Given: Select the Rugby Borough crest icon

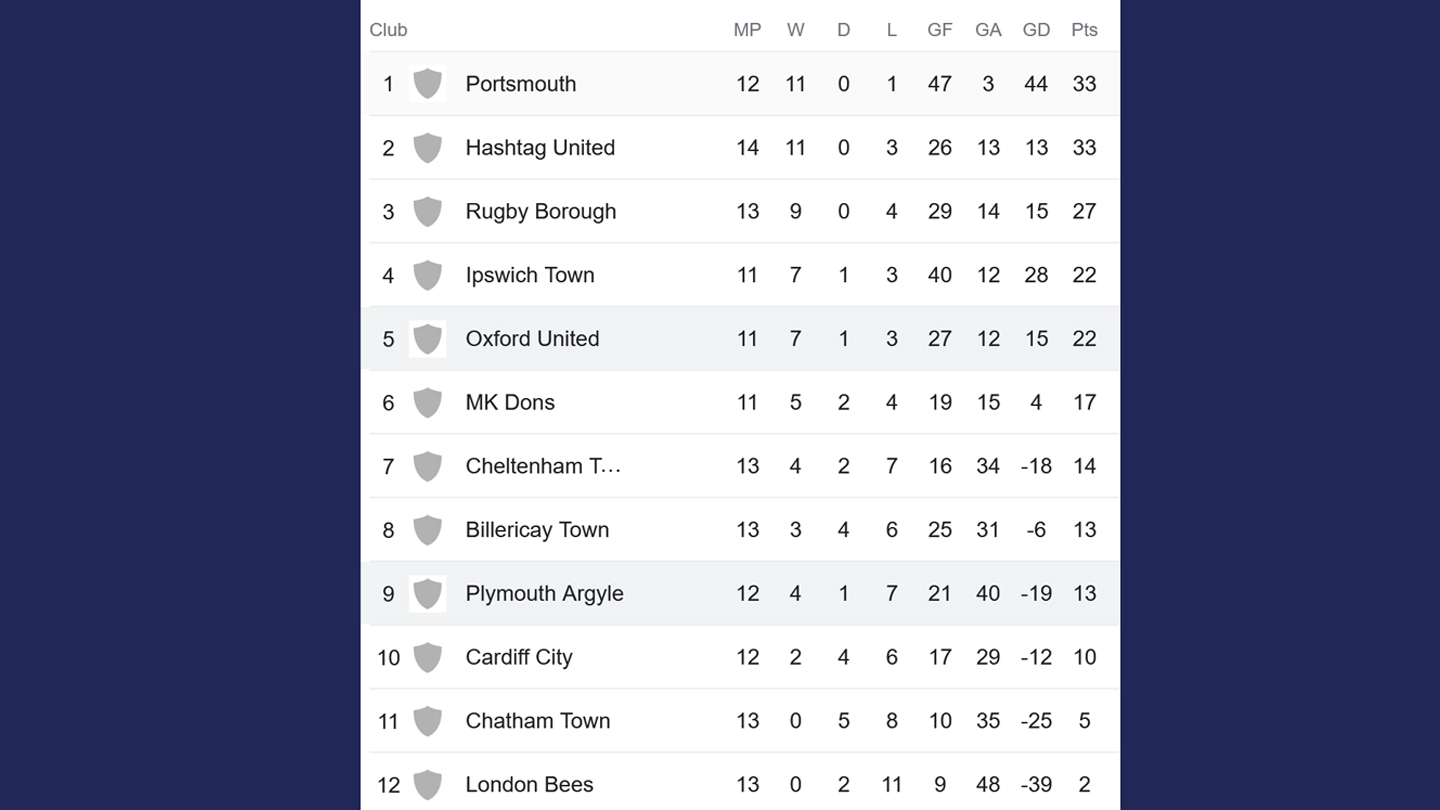Looking at the screenshot, I should click(x=427, y=212).
